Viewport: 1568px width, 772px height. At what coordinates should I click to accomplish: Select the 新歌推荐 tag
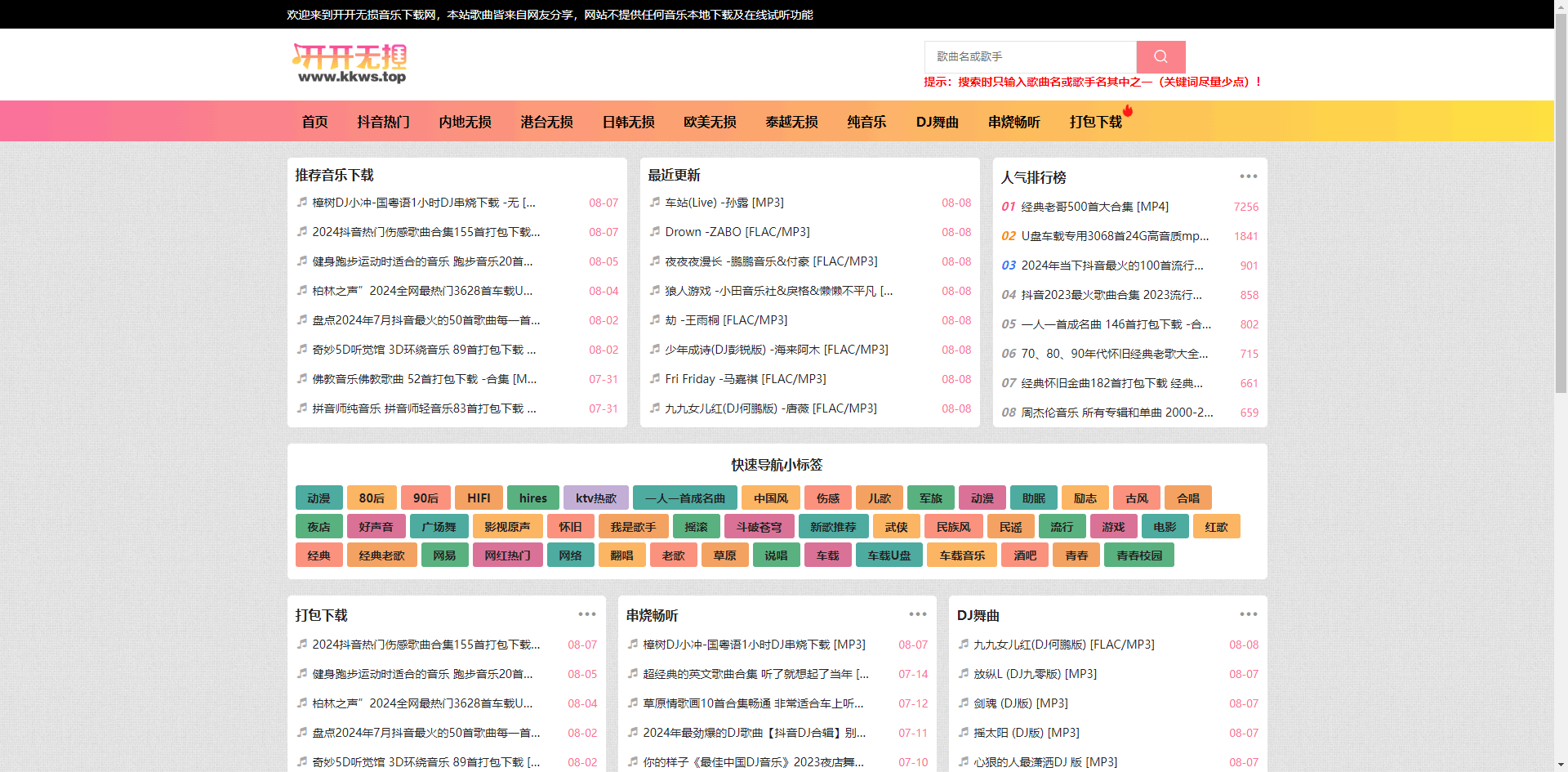(x=833, y=526)
